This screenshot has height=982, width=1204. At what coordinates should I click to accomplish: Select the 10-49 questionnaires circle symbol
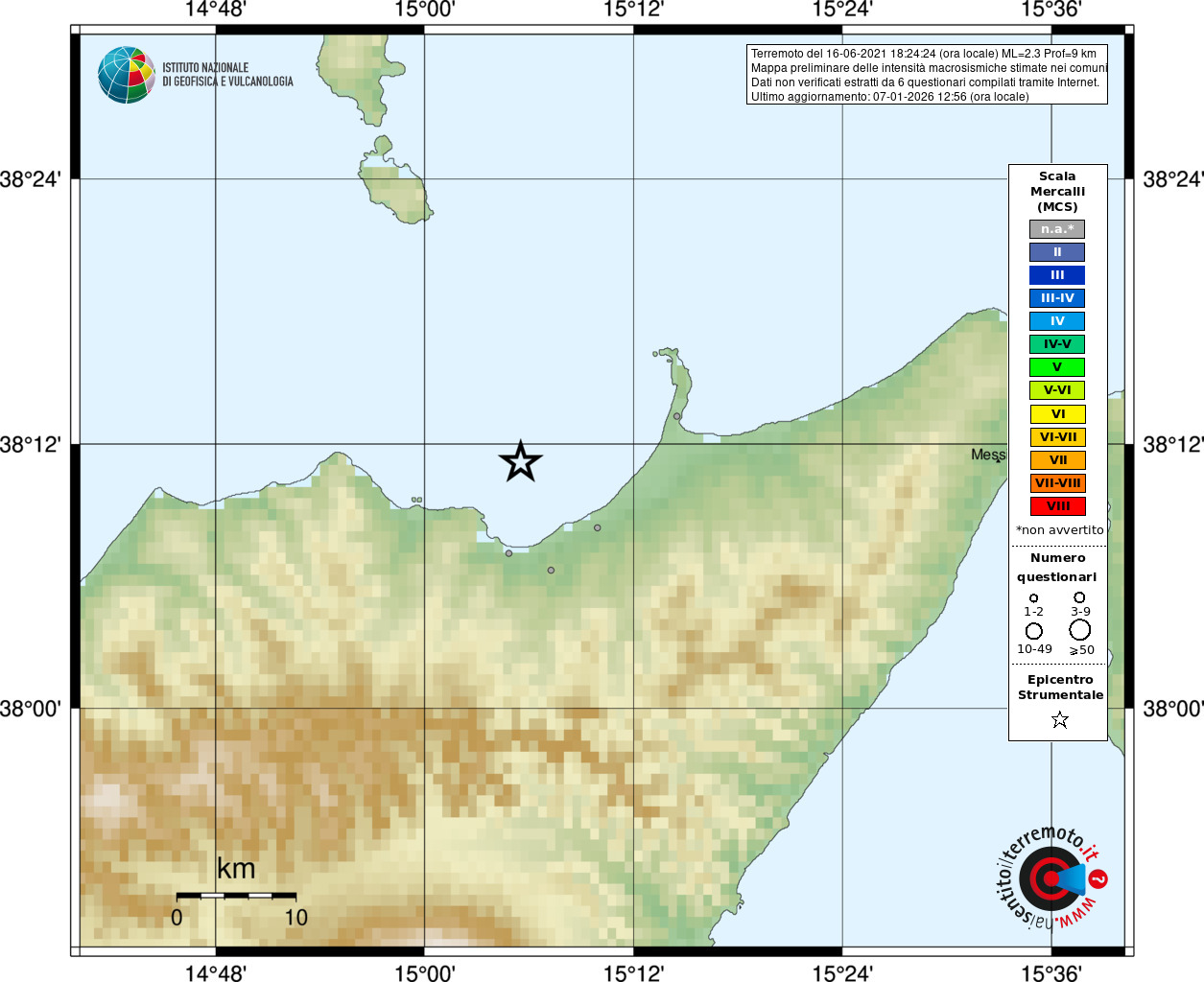[x=1034, y=631]
